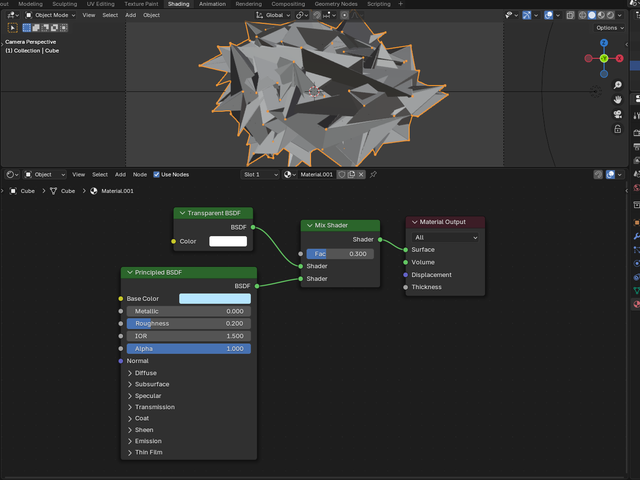Image resolution: width=640 pixels, height=480 pixels.
Task: Click the X axis on navigation gizmo
Action: 620,58
